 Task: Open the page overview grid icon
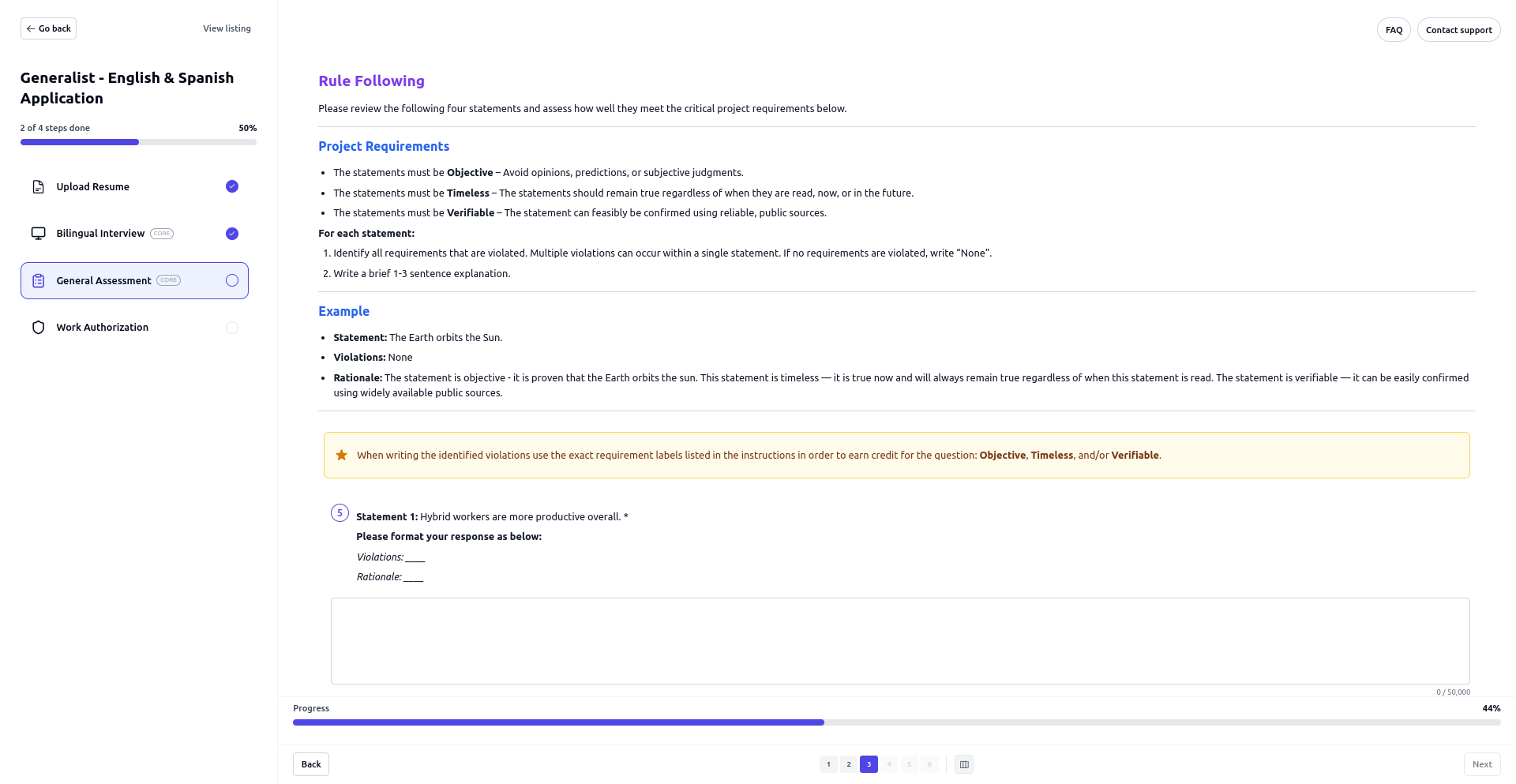click(964, 764)
